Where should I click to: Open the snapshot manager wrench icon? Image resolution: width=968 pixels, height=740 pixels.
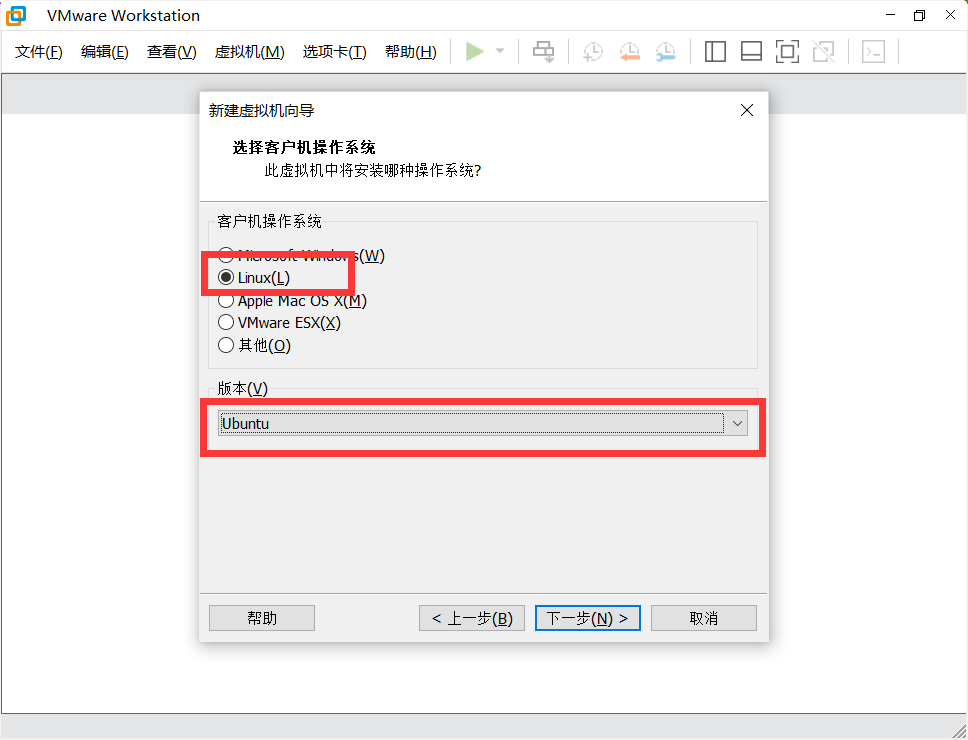tap(666, 52)
